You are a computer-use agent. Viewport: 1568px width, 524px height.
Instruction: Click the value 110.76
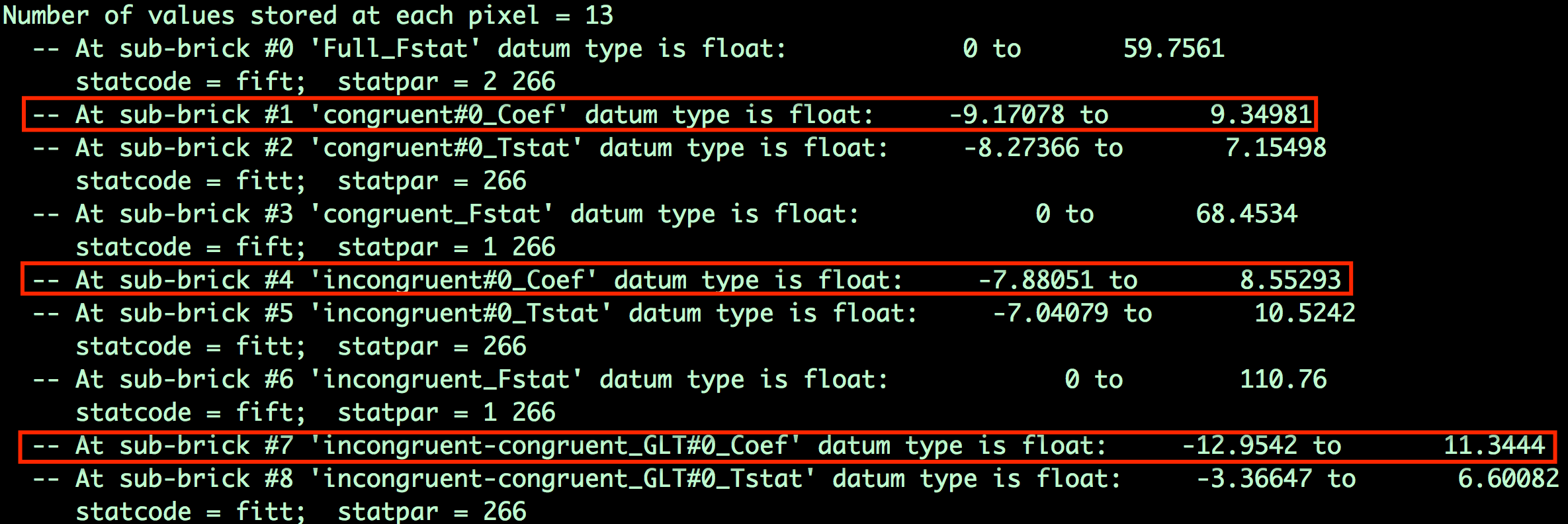click(1283, 380)
